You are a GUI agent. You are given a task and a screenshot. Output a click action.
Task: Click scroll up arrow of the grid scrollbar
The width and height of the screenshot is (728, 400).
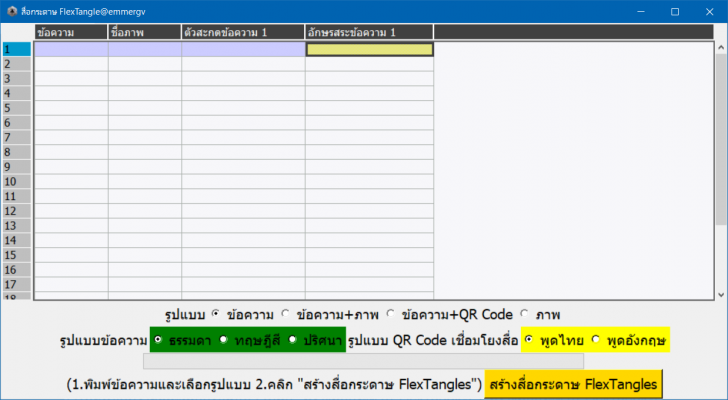721,47
